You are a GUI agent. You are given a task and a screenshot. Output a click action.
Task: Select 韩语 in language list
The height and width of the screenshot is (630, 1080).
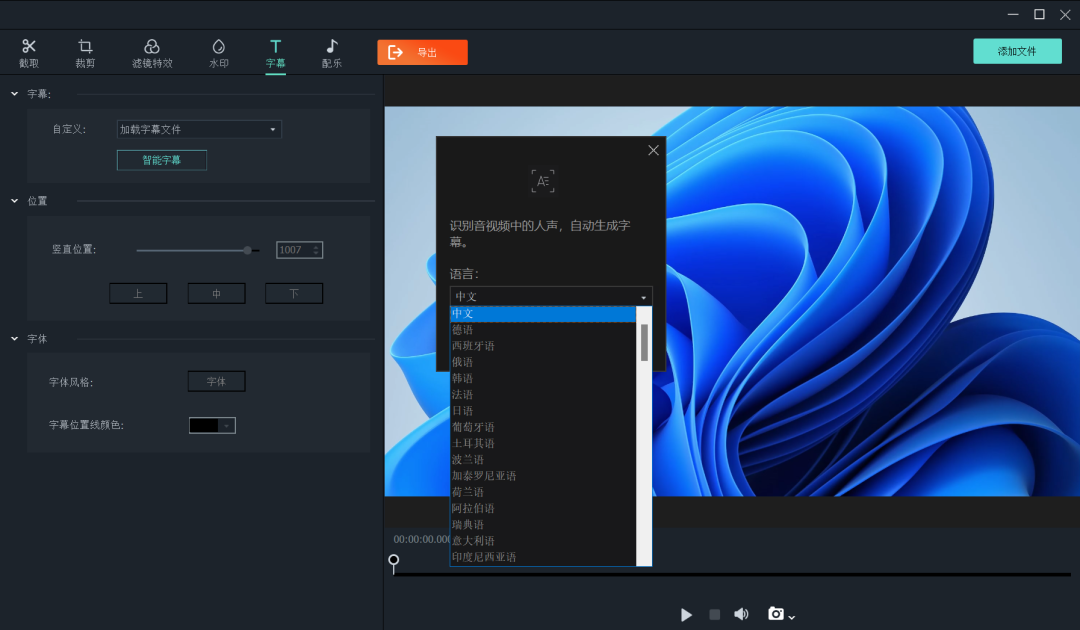coord(543,378)
